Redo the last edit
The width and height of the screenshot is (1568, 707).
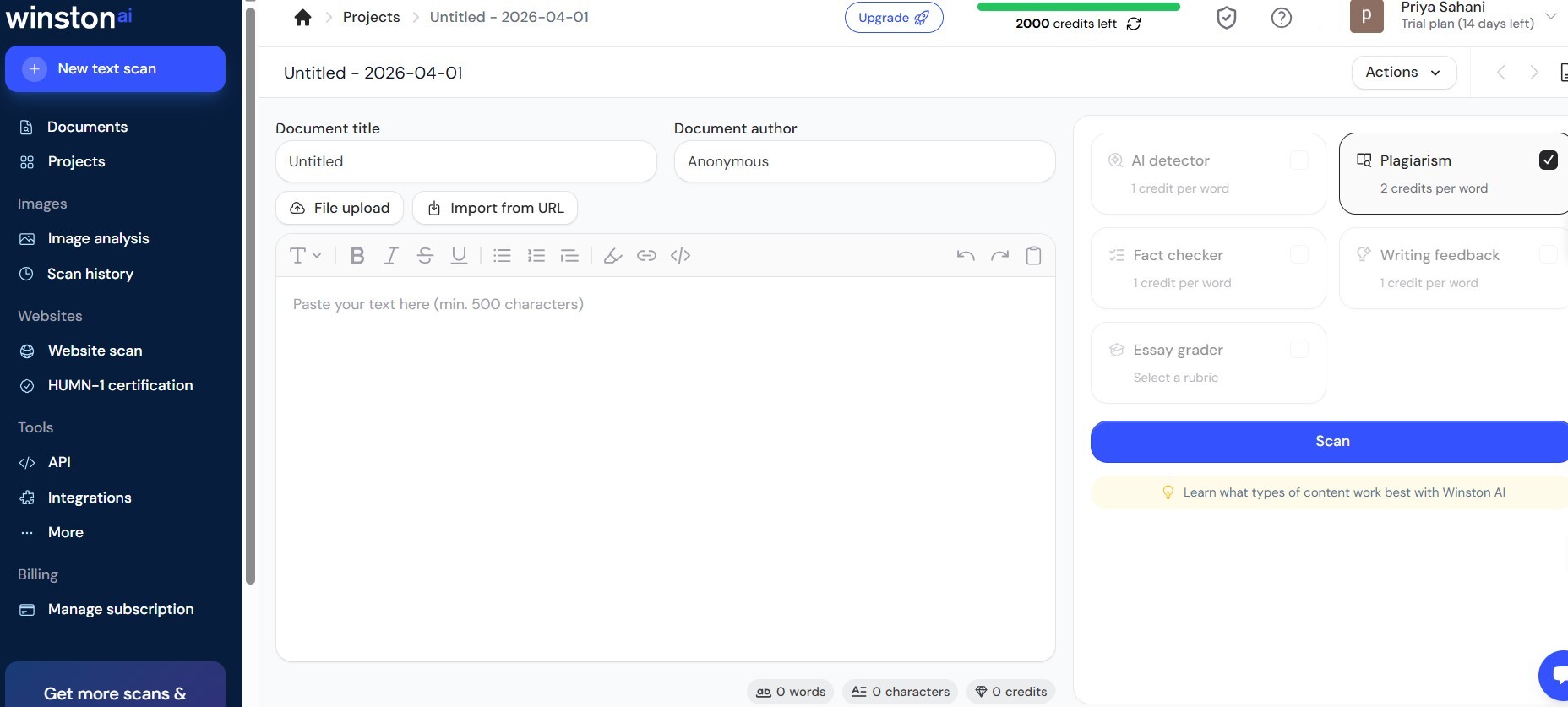[x=999, y=256]
